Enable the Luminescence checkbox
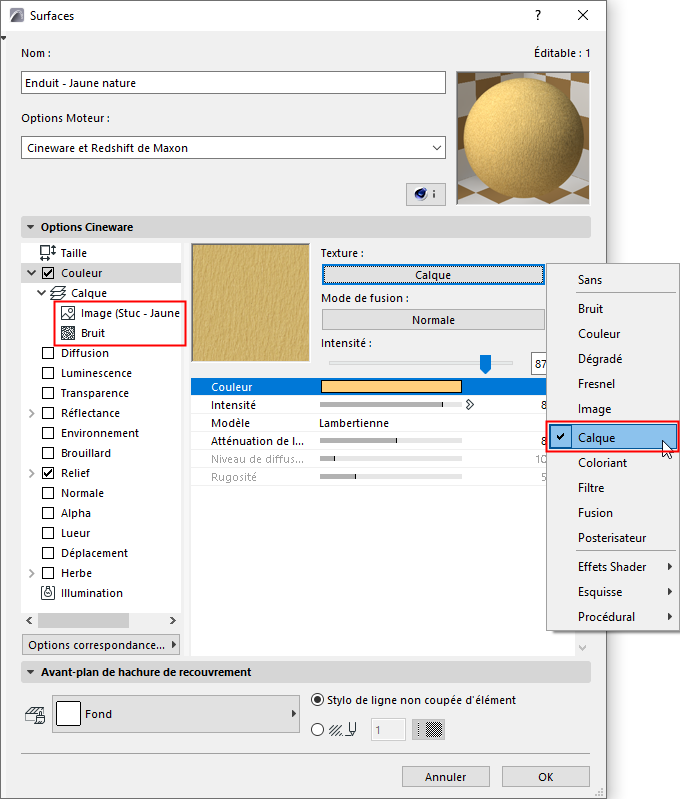Image resolution: width=680 pixels, height=799 pixels. (48, 373)
